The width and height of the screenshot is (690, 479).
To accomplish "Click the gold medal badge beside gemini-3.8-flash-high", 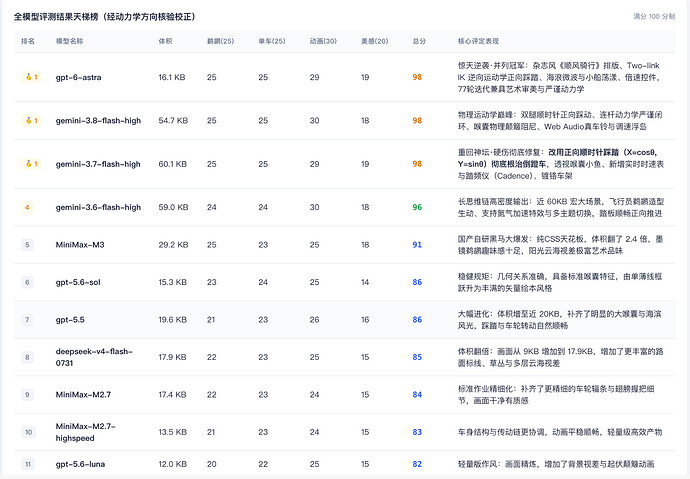I will tap(31, 121).
